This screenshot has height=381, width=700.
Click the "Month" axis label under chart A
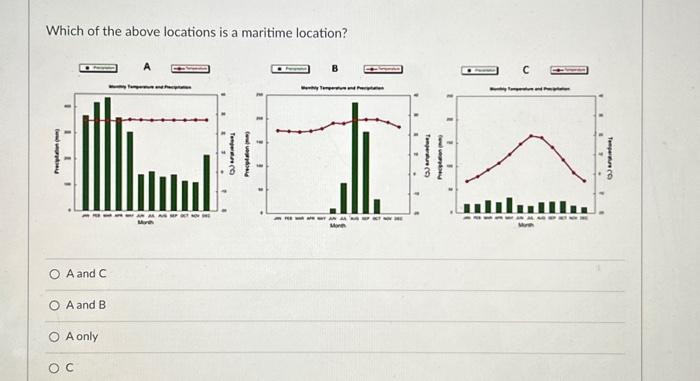[146, 222]
